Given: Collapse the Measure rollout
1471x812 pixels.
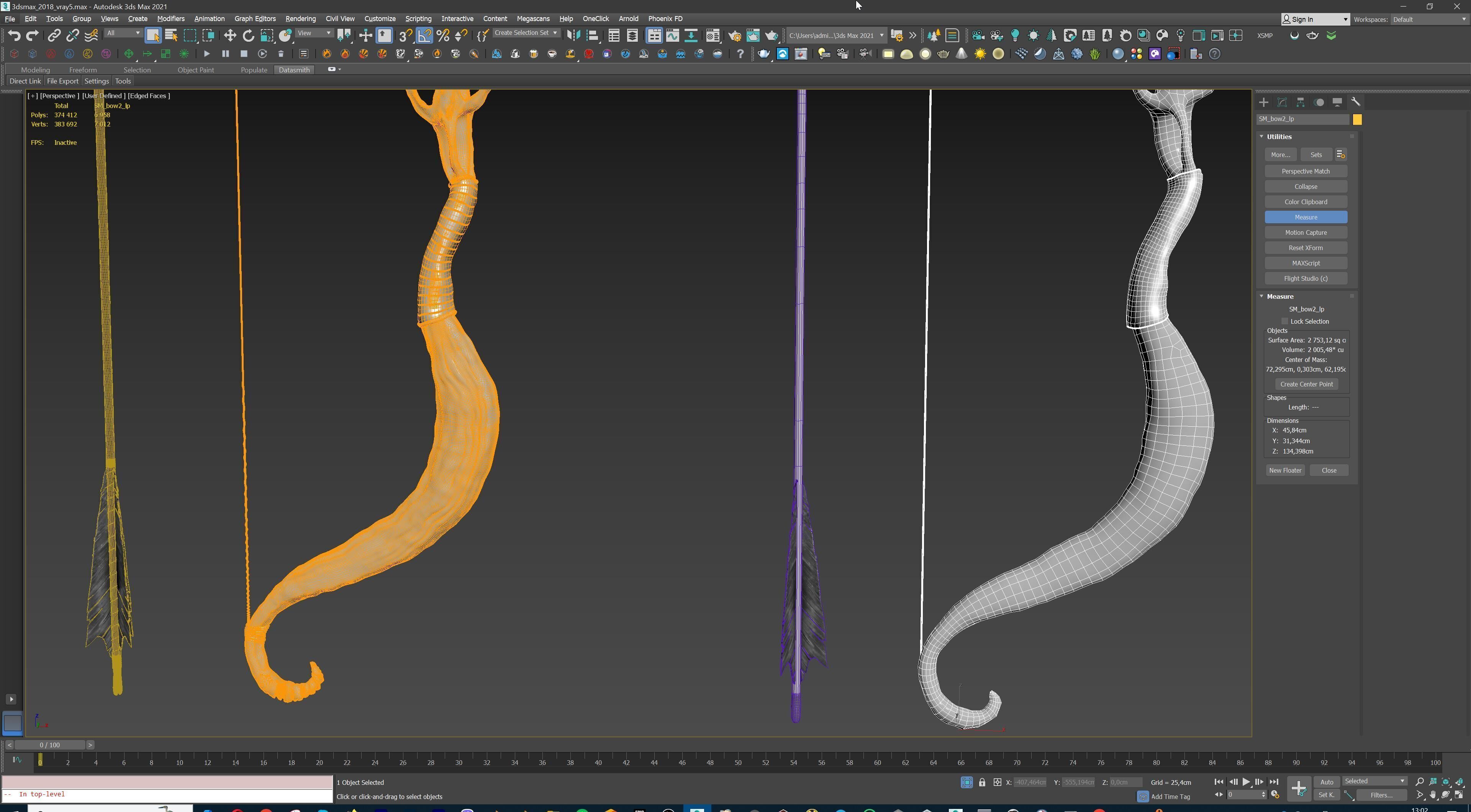Looking at the screenshot, I should pos(1280,296).
